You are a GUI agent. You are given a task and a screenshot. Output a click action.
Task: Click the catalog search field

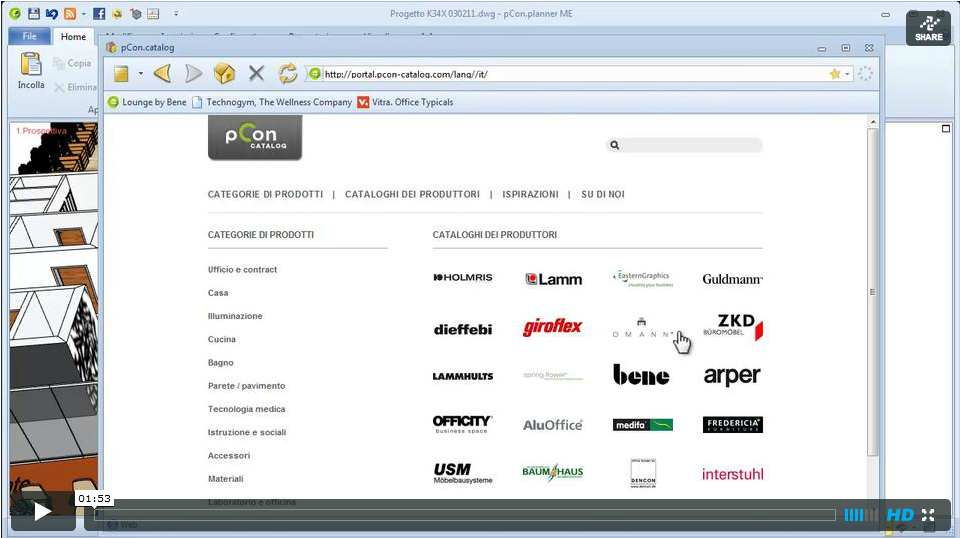(x=684, y=145)
